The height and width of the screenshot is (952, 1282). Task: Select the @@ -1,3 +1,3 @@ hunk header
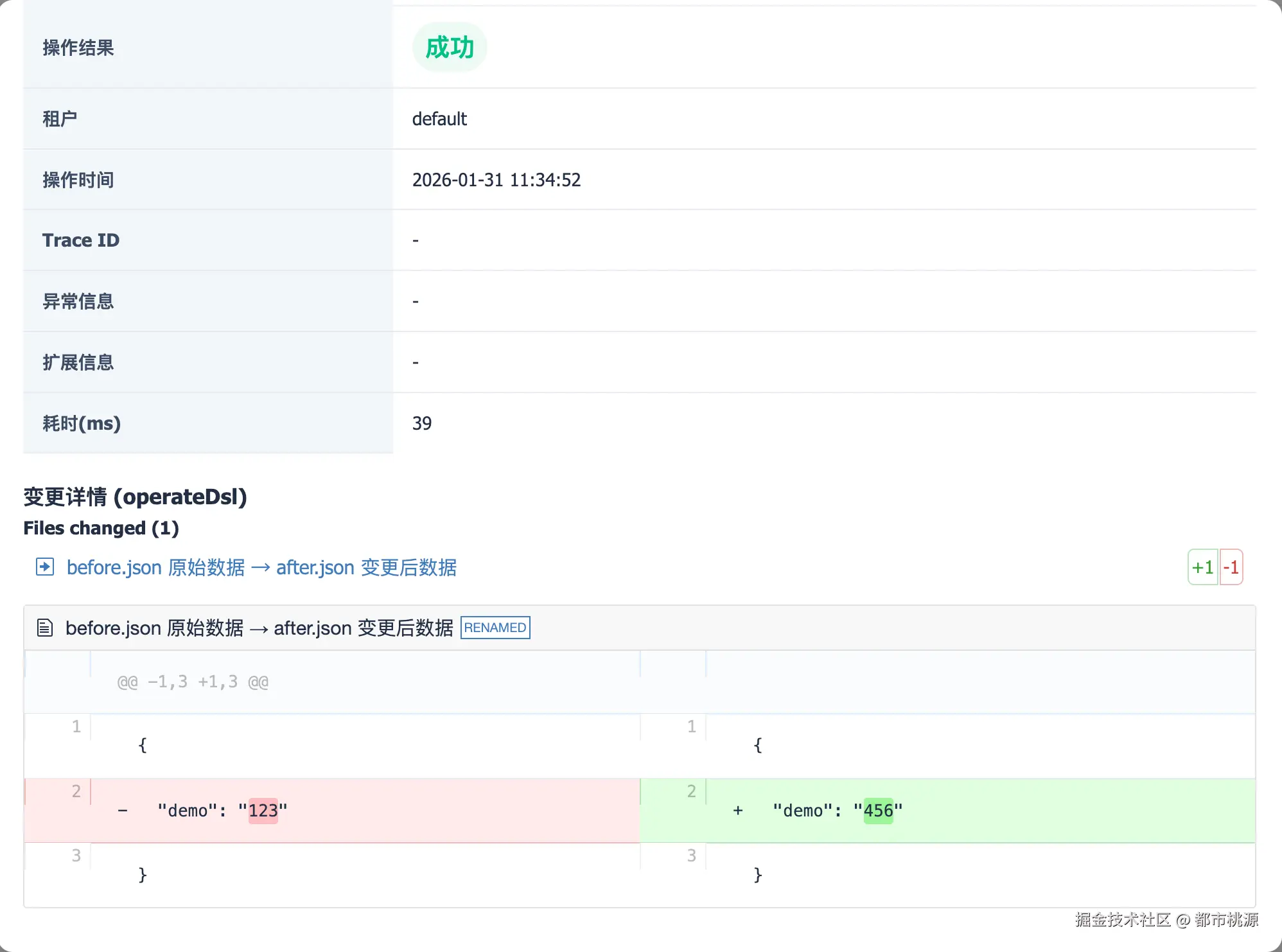tap(193, 682)
